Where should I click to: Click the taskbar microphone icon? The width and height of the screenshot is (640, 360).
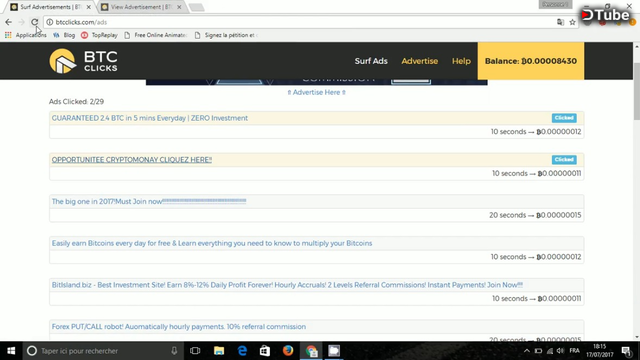(174, 351)
